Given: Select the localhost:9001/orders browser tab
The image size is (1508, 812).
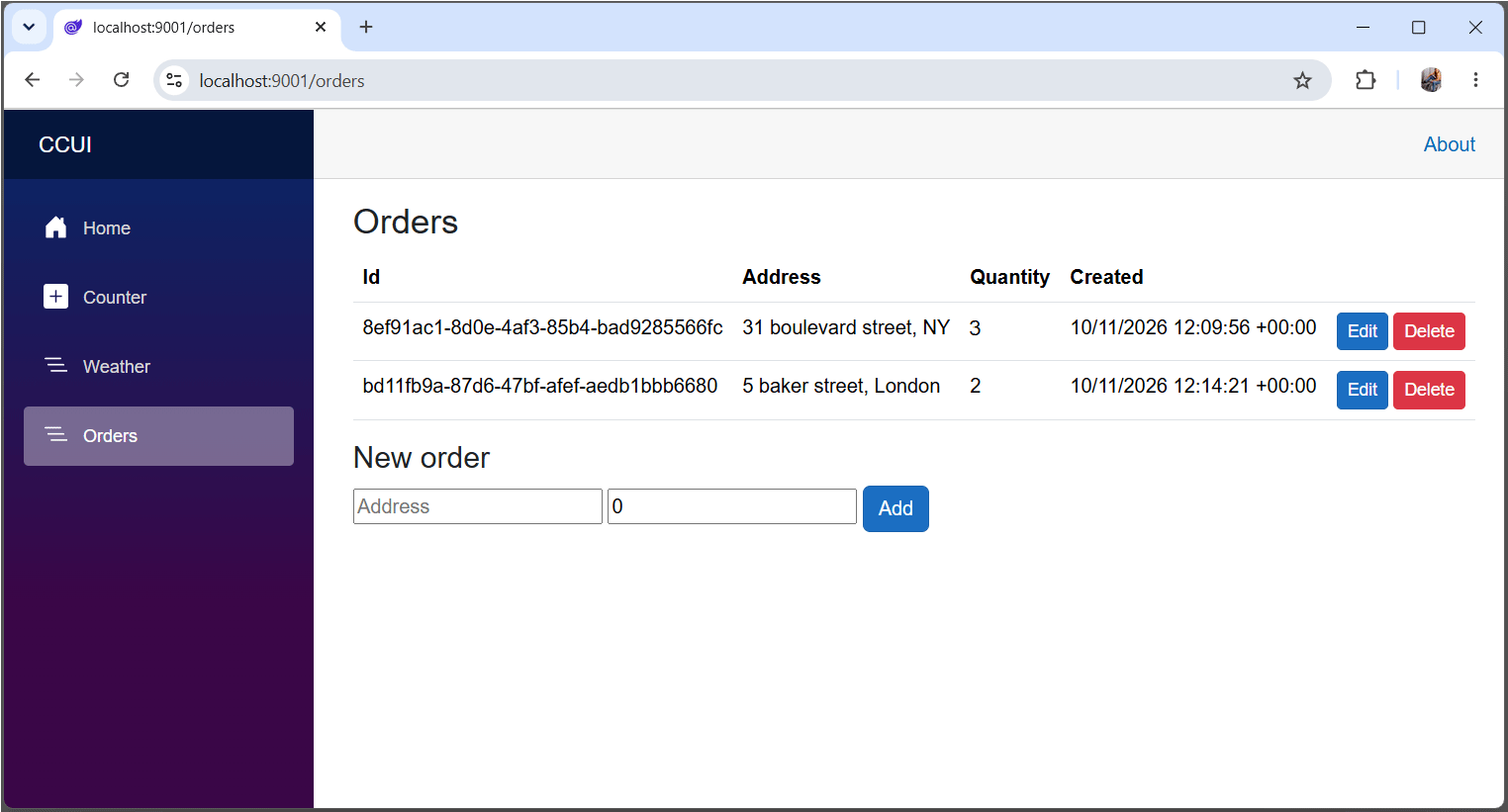Looking at the screenshot, I should (x=196, y=28).
